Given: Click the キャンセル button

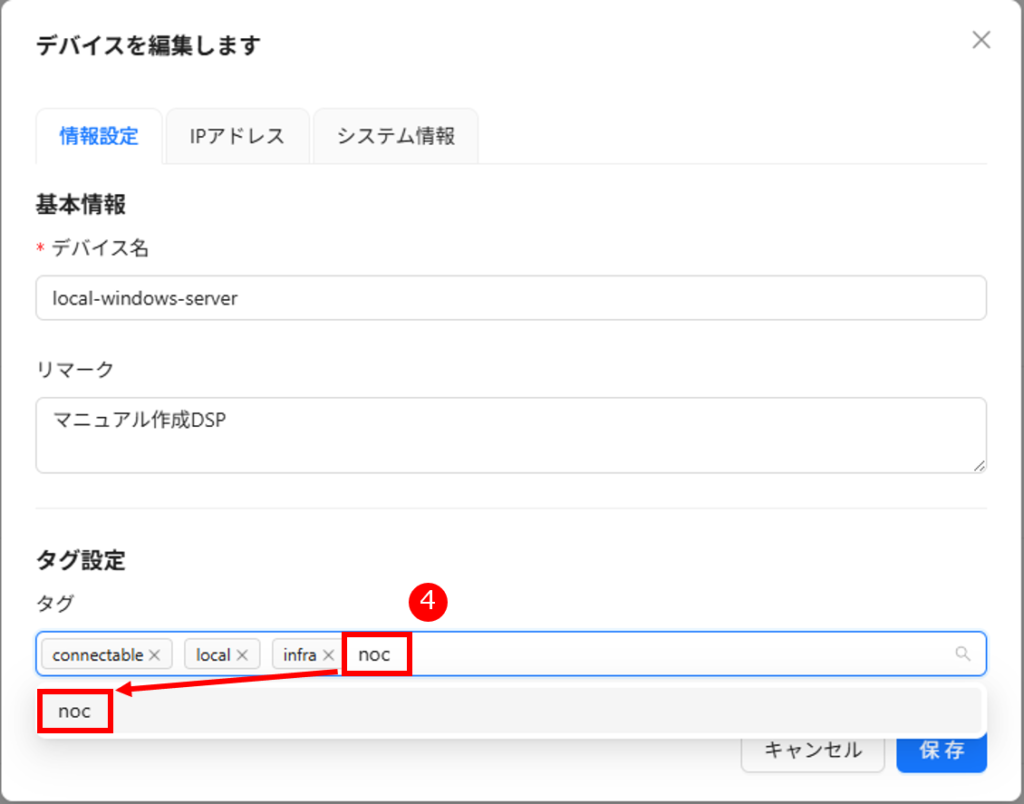Looking at the screenshot, I should tap(812, 750).
